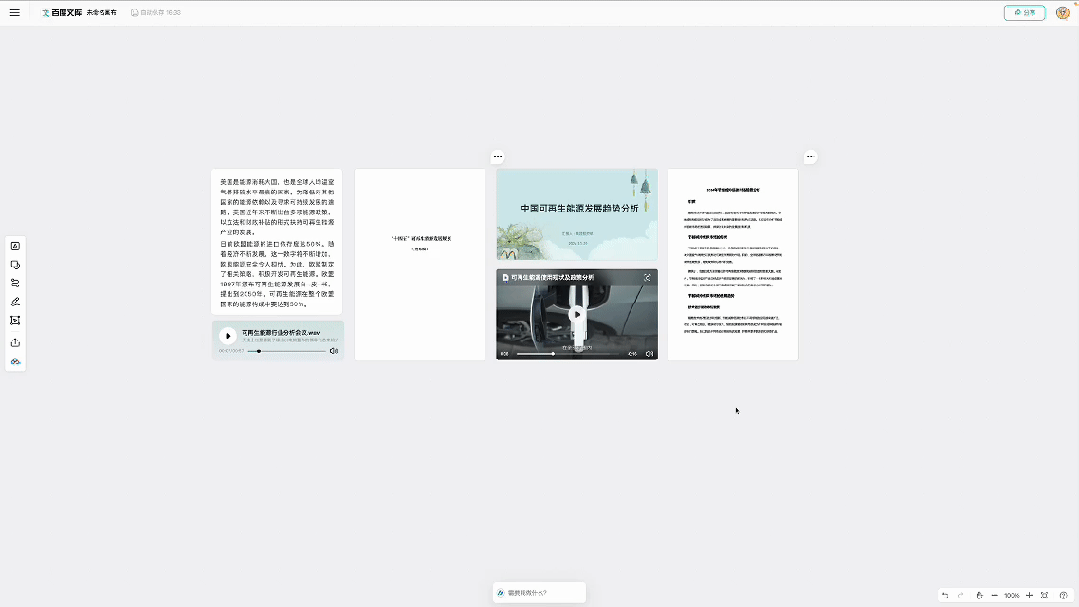Click the export/upload icon in the sidebar
The image size is (1079, 607).
click(x=15, y=339)
